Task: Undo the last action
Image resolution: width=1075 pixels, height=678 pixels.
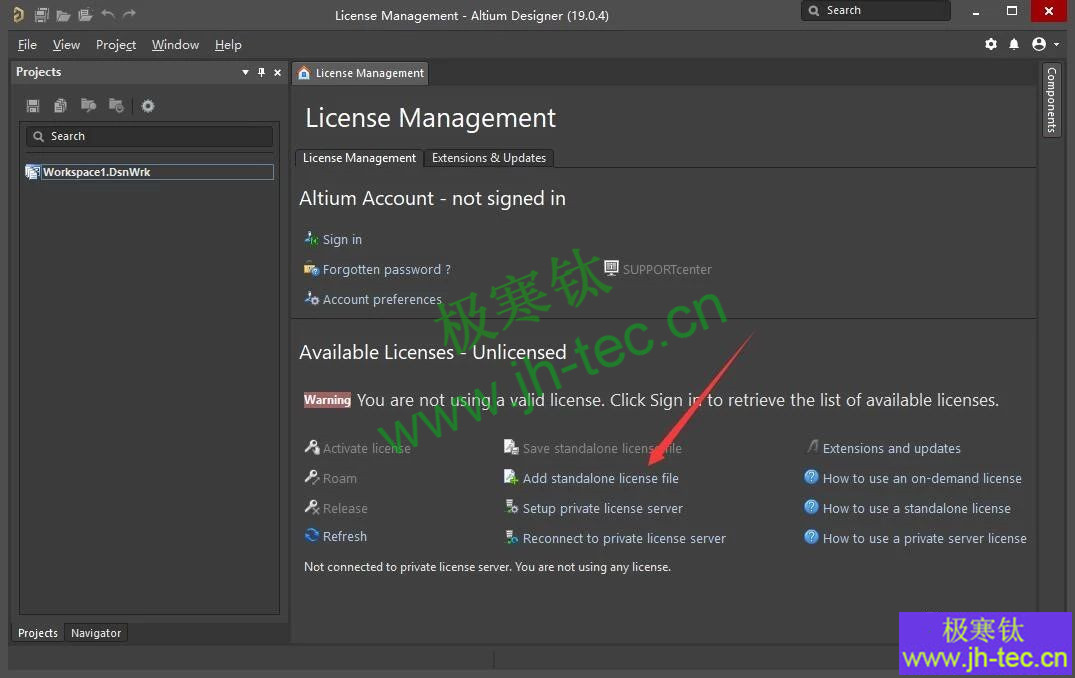Action: pyautogui.click(x=108, y=14)
